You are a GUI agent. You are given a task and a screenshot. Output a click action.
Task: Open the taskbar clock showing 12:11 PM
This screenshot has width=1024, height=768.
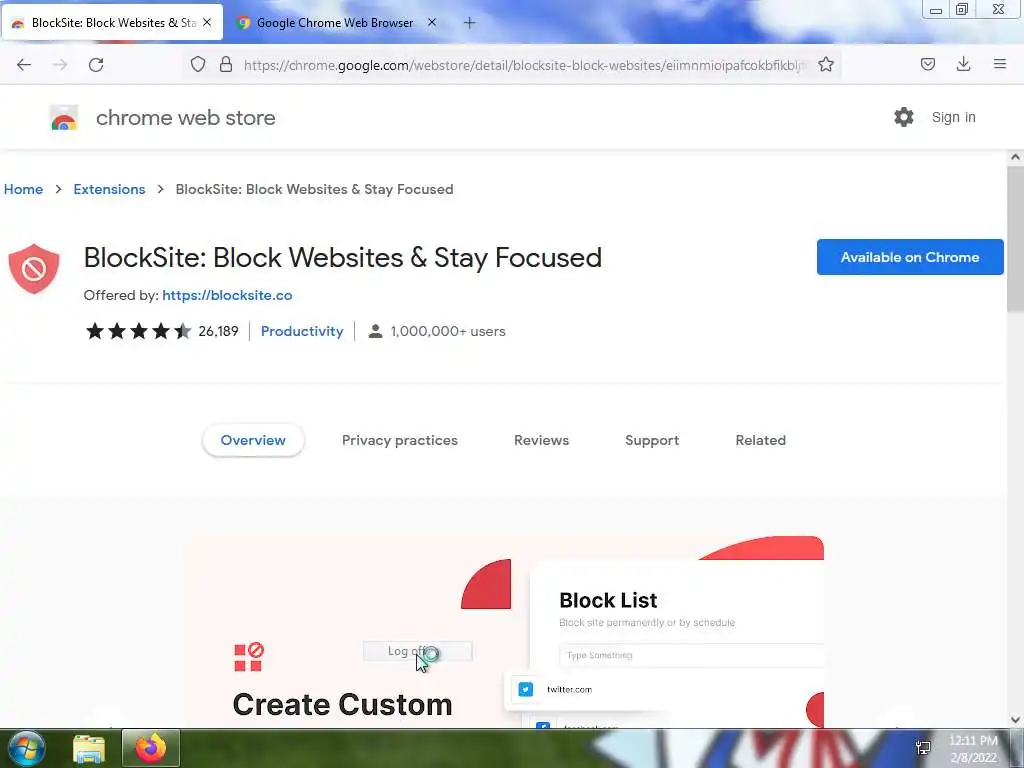pyautogui.click(x=973, y=749)
